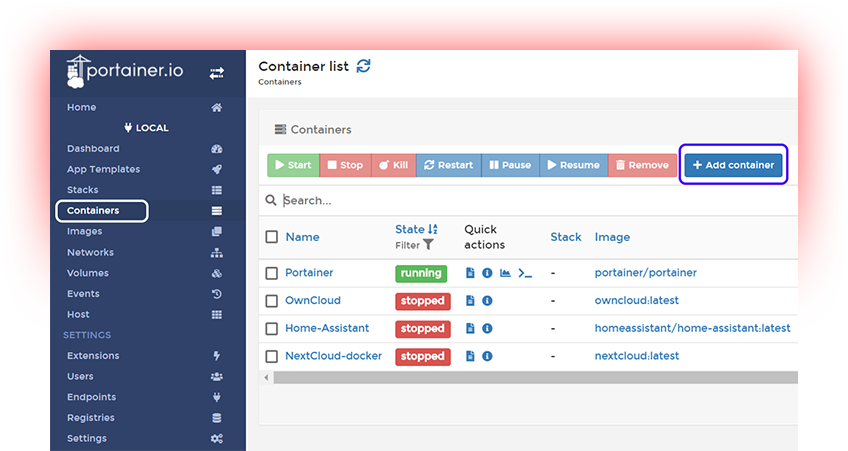Open the nextcloud:latest image link

pyautogui.click(x=637, y=356)
